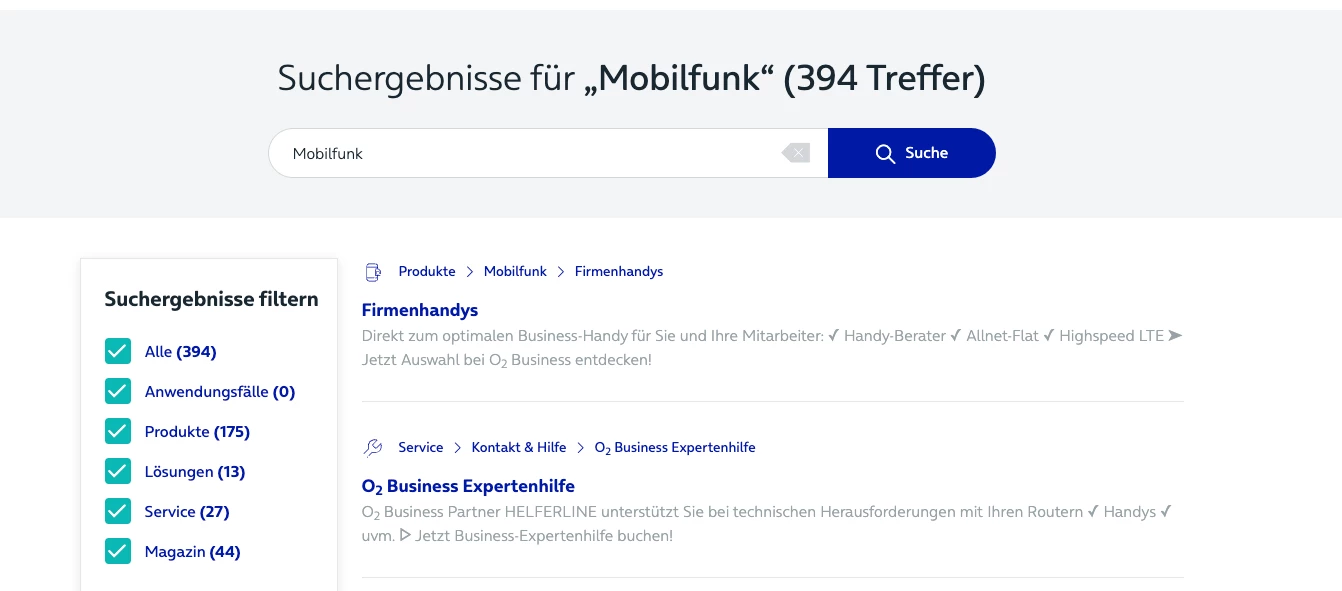Image resolution: width=1342 pixels, height=591 pixels.
Task: Open the O2 Business Expertenhilfe result title
Action: point(468,487)
